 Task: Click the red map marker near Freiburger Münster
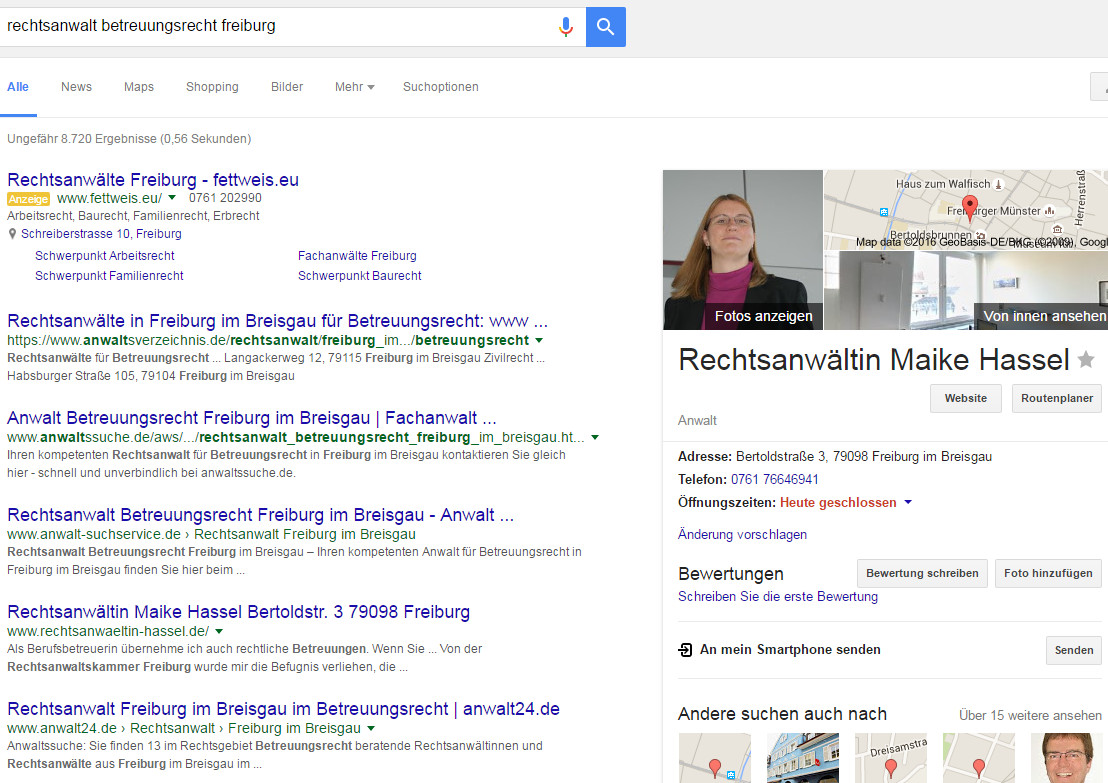pyautogui.click(x=970, y=206)
